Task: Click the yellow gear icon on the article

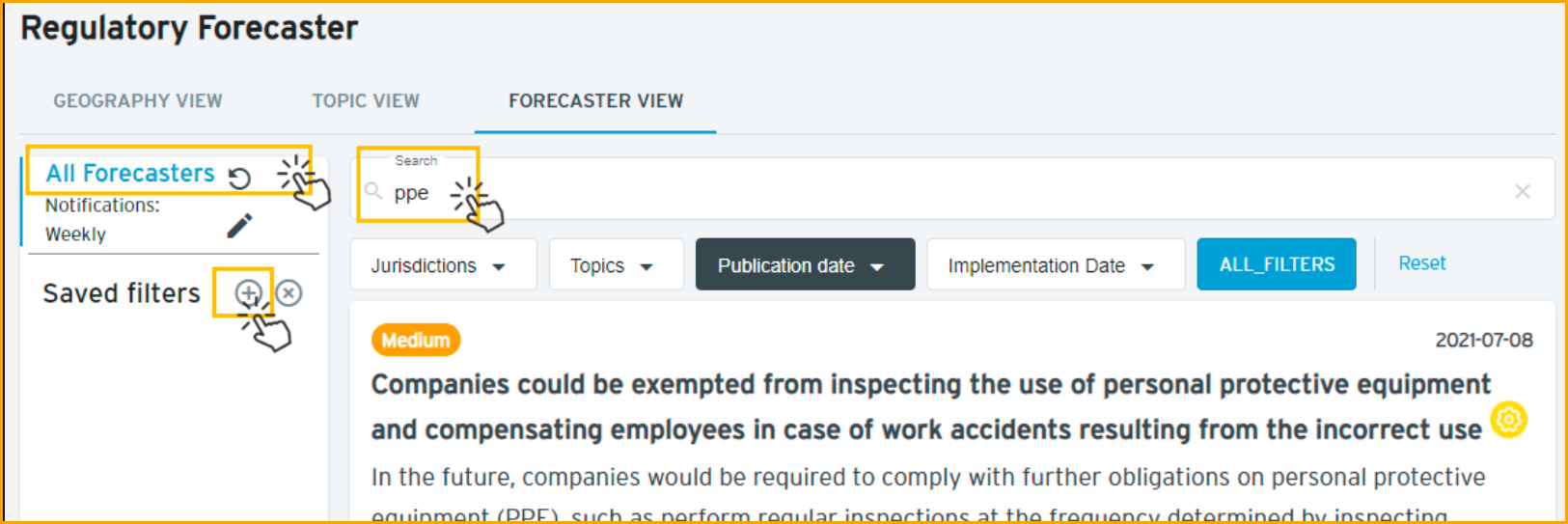Action: tap(1509, 420)
